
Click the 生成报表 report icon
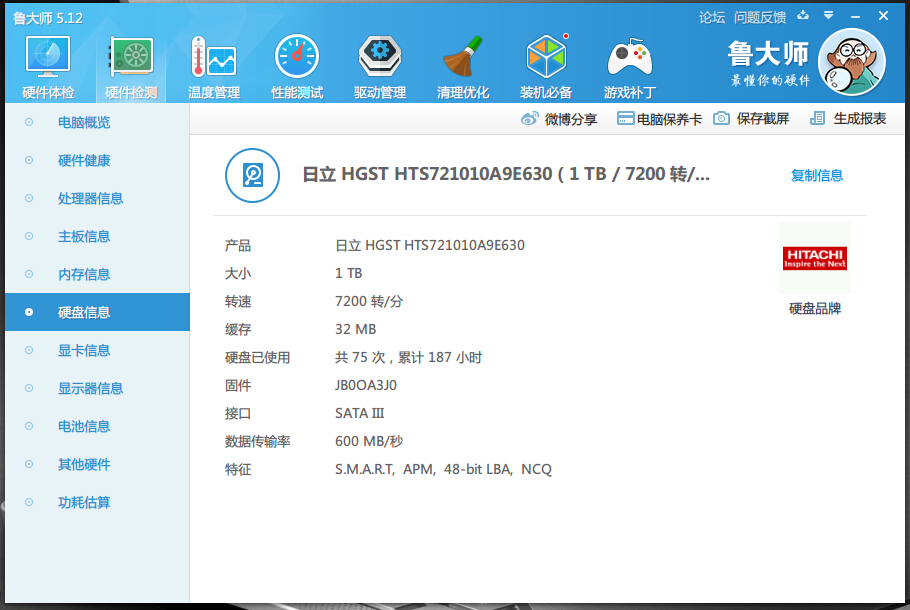pyautogui.click(x=817, y=118)
